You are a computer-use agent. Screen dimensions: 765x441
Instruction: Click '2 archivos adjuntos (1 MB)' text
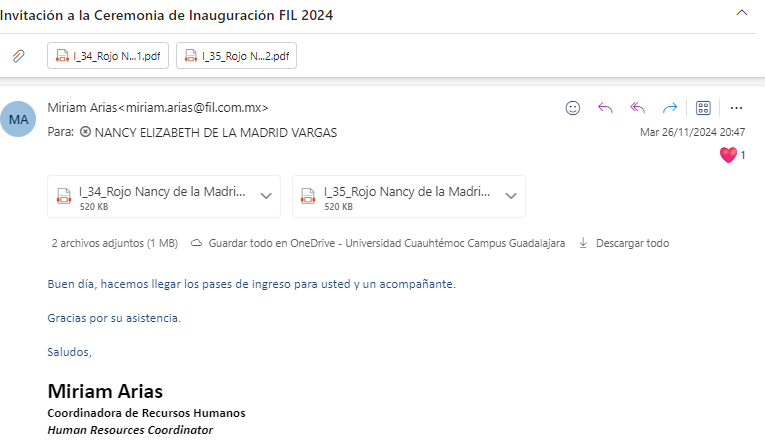pyautogui.click(x=115, y=243)
